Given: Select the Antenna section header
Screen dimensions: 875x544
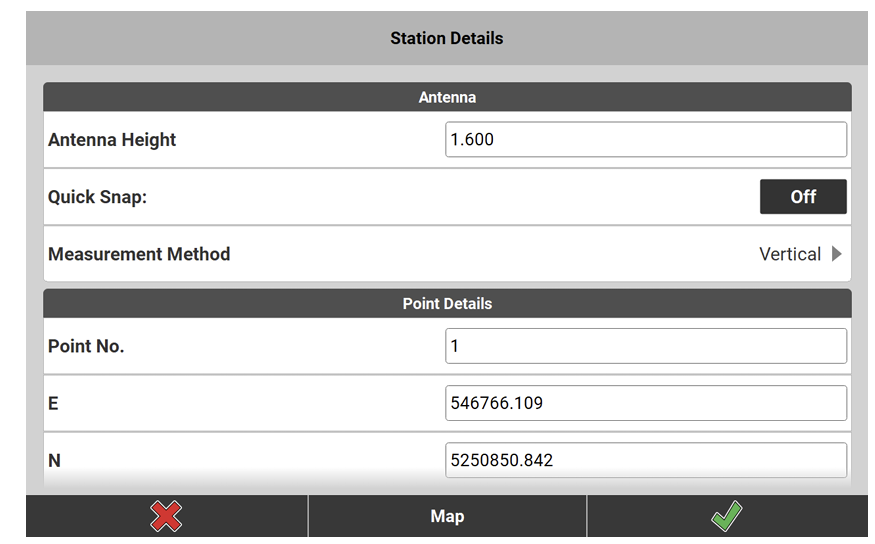Looking at the screenshot, I should coord(447,97).
